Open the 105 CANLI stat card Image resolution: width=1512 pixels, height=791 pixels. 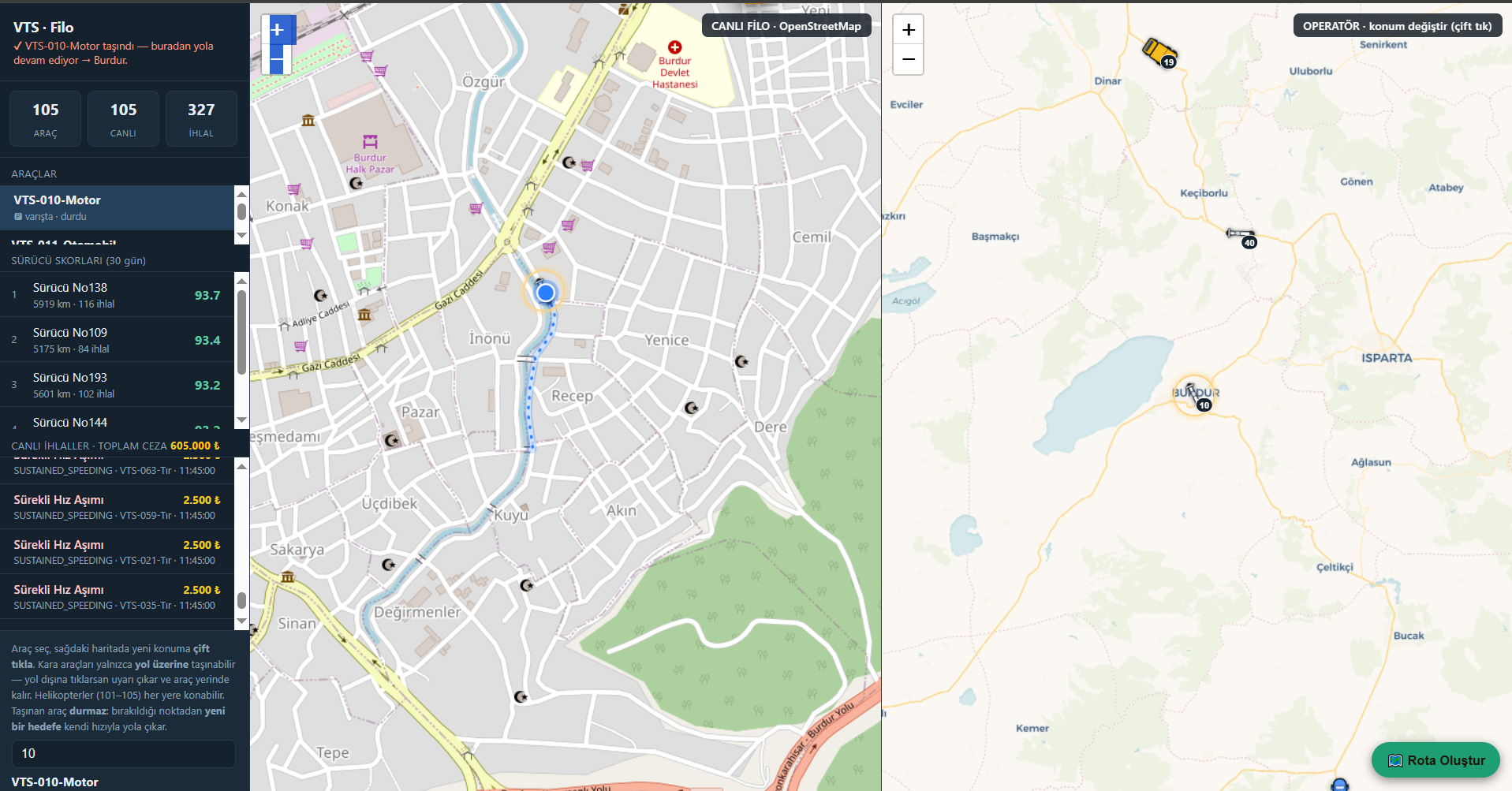123,118
